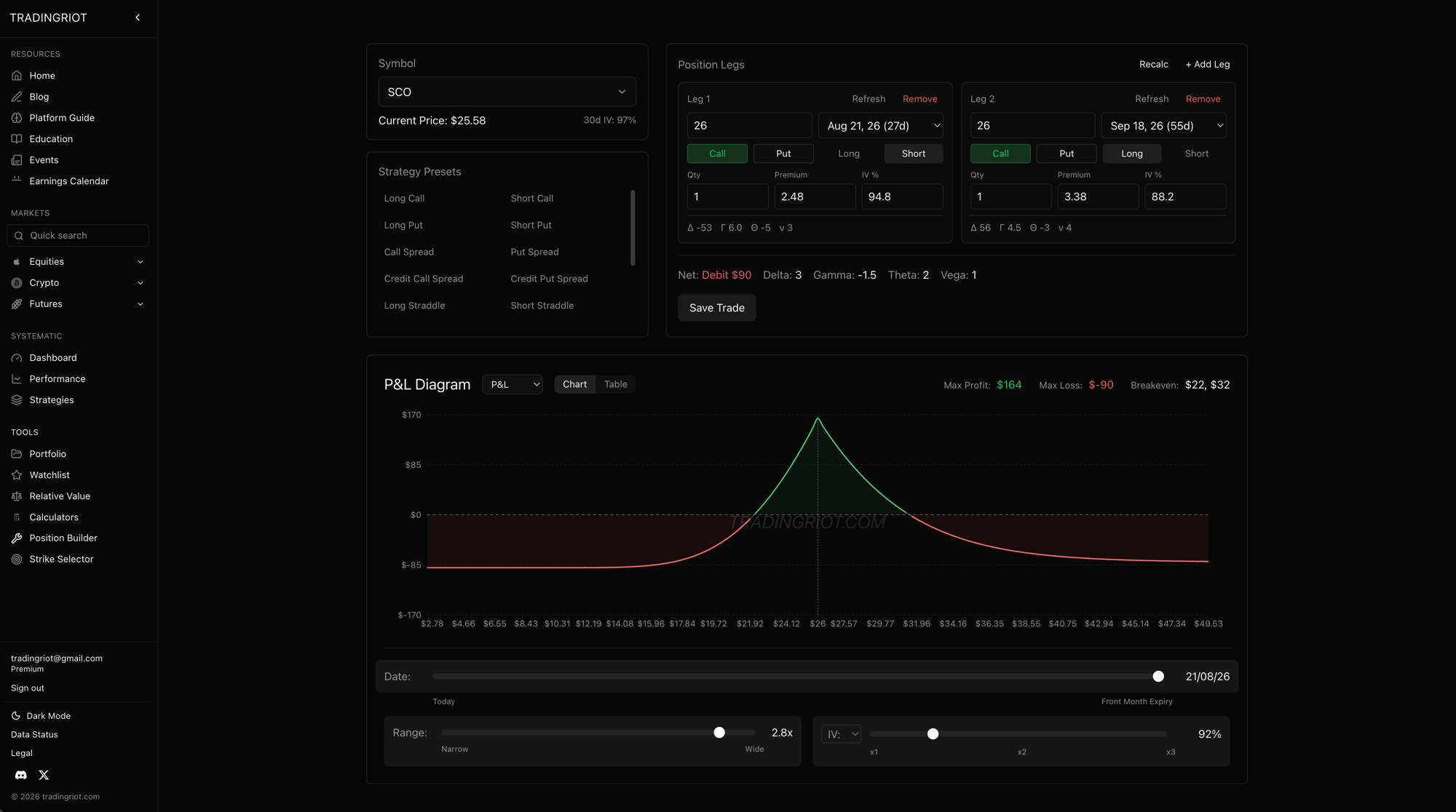Click the Home house icon

(x=17, y=76)
